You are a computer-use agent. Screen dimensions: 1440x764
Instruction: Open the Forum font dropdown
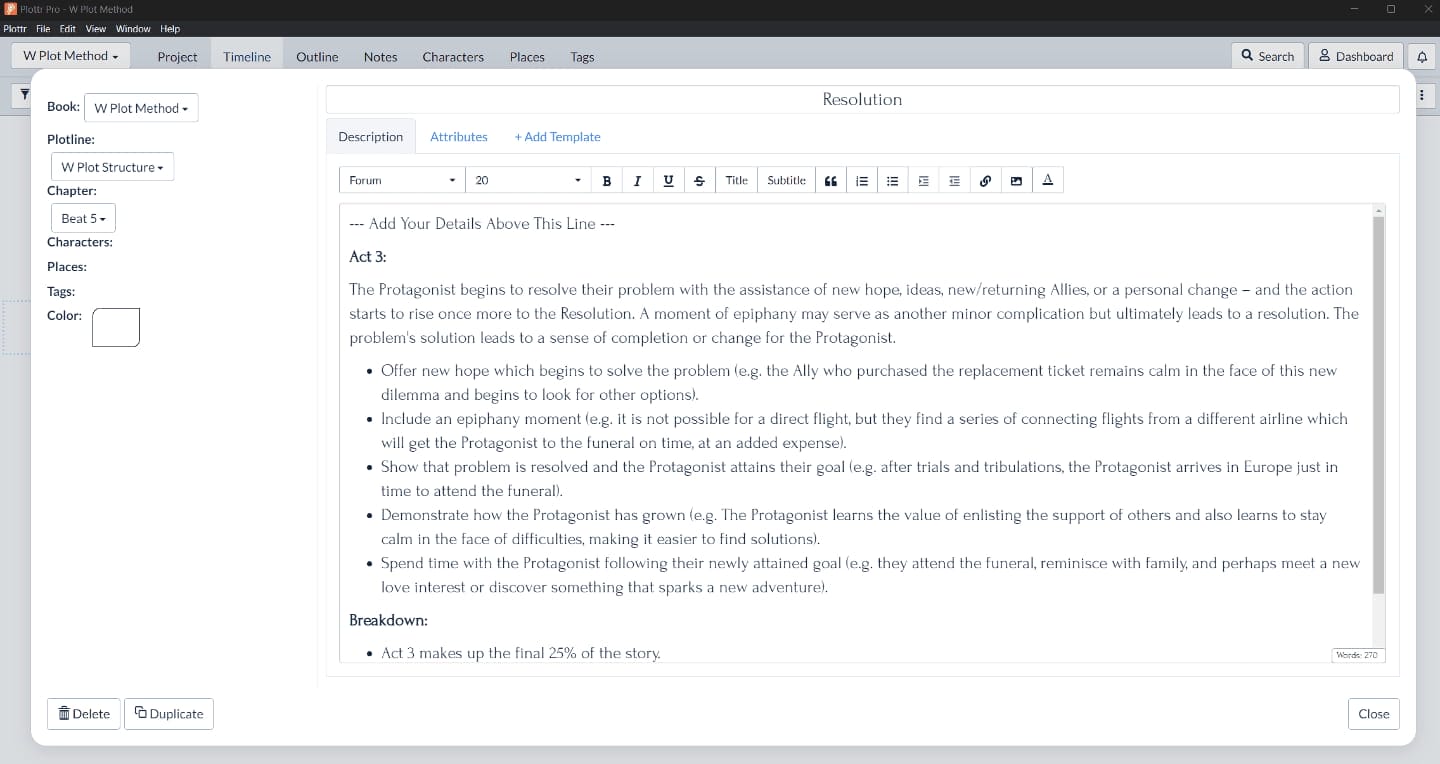point(400,180)
